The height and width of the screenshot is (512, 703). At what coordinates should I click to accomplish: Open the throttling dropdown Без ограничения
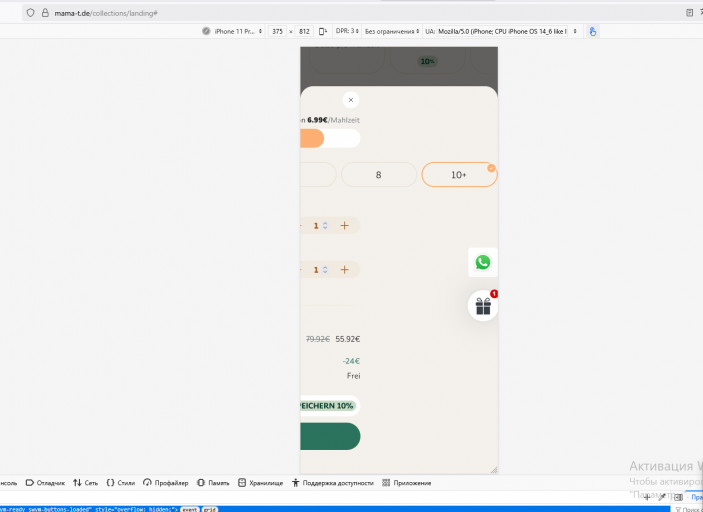(392, 31)
